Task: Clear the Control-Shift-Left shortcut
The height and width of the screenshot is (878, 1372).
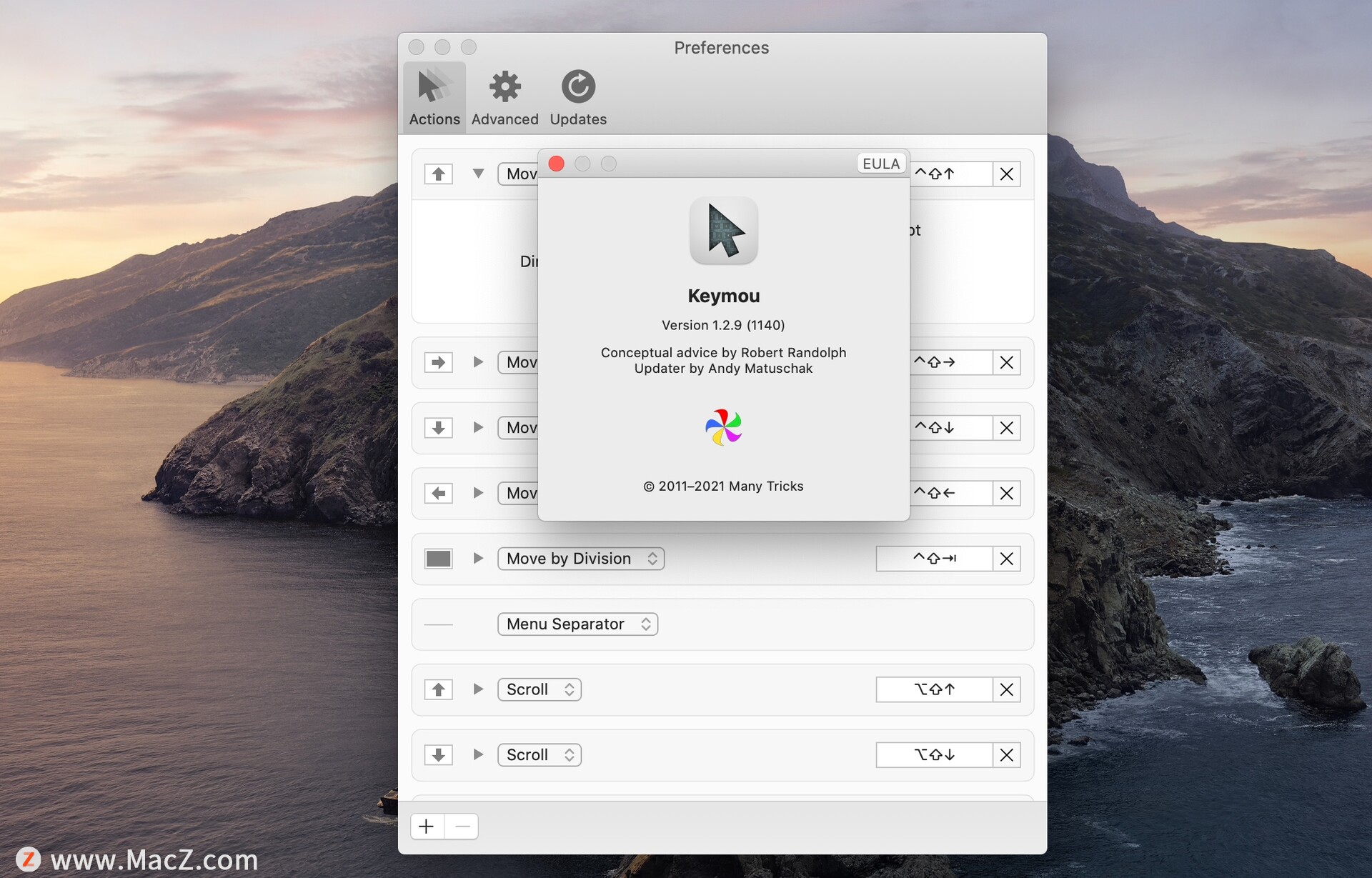Action: [x=1006, y=493]
